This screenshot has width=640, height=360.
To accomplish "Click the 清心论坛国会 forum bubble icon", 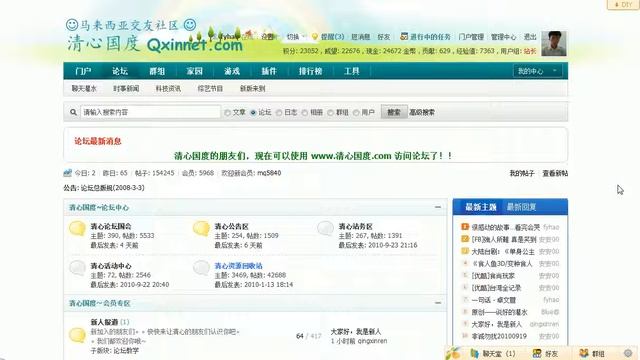I will (x=77, y=229).
